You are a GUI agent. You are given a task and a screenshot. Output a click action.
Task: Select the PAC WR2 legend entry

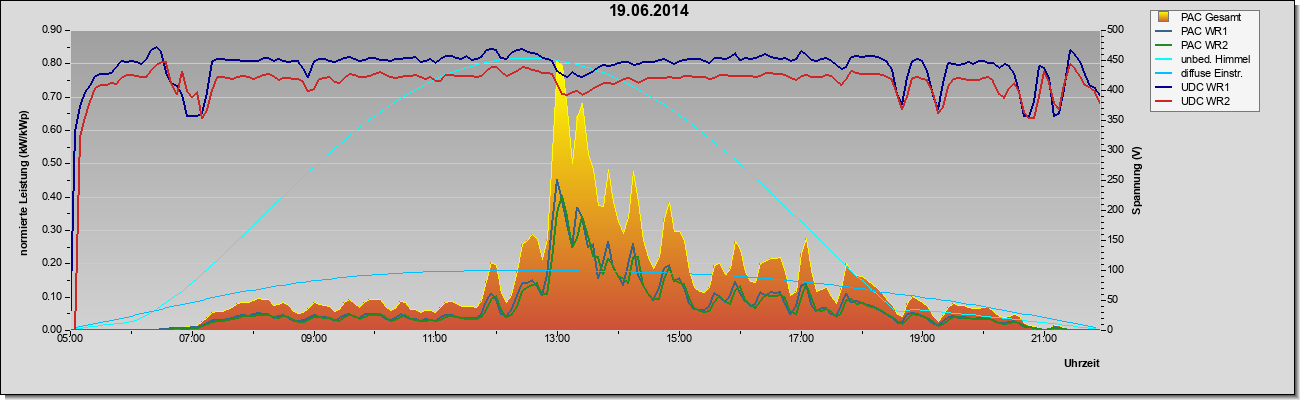1205,45
